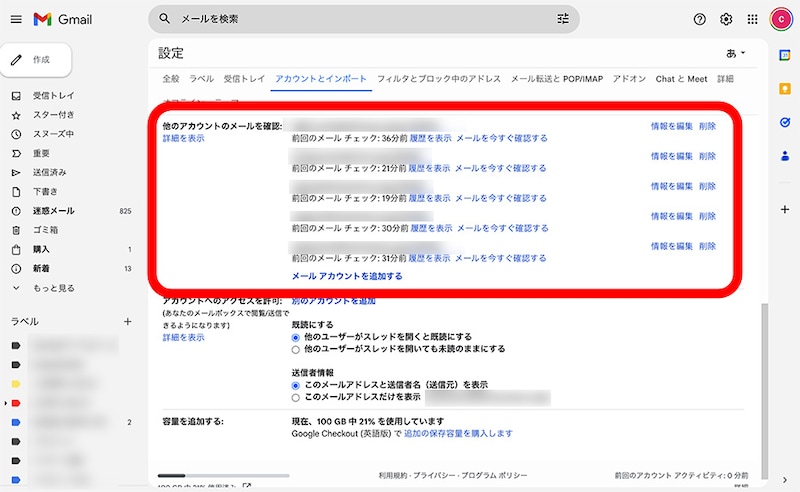Switch to 全般 settings tab

[x=171, y=79]
